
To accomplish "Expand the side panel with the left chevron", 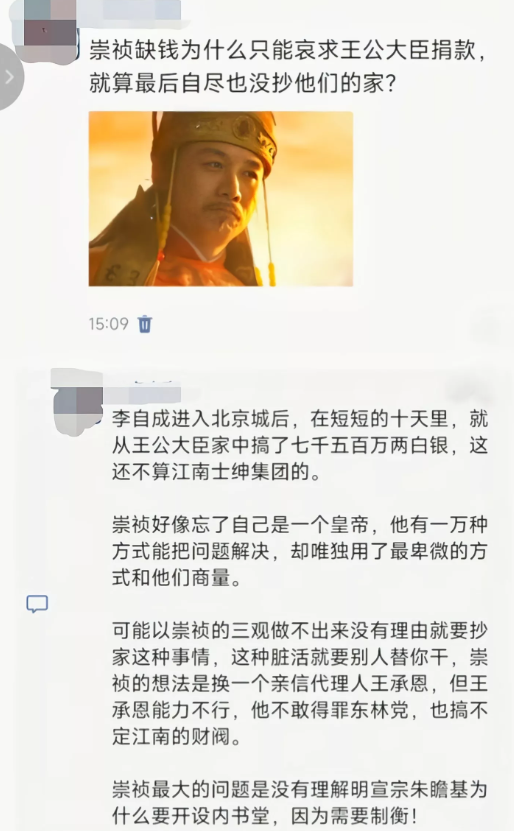I will (x=9, y=77).
